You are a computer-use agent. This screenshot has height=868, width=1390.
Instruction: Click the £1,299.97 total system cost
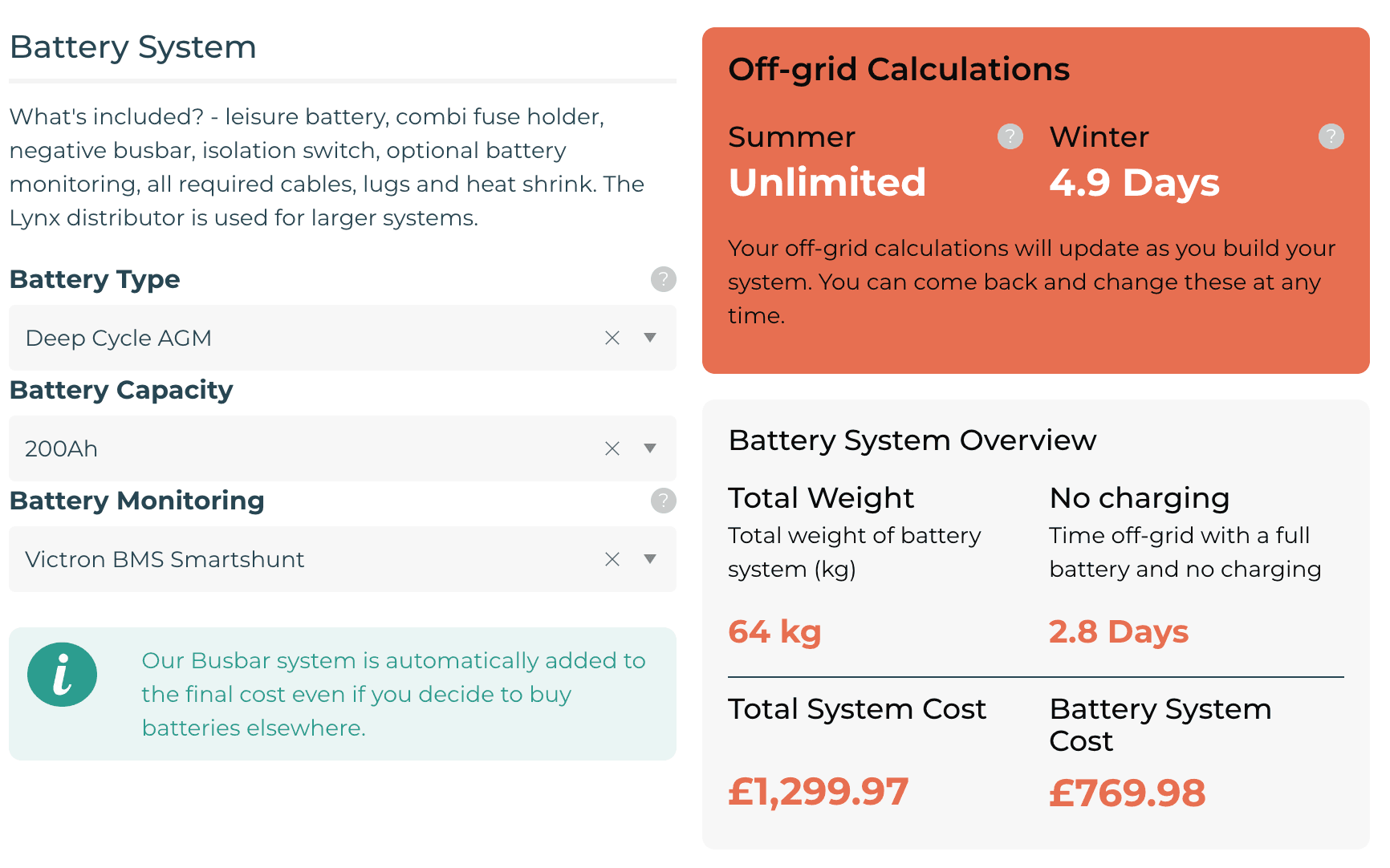coord(818,792)
